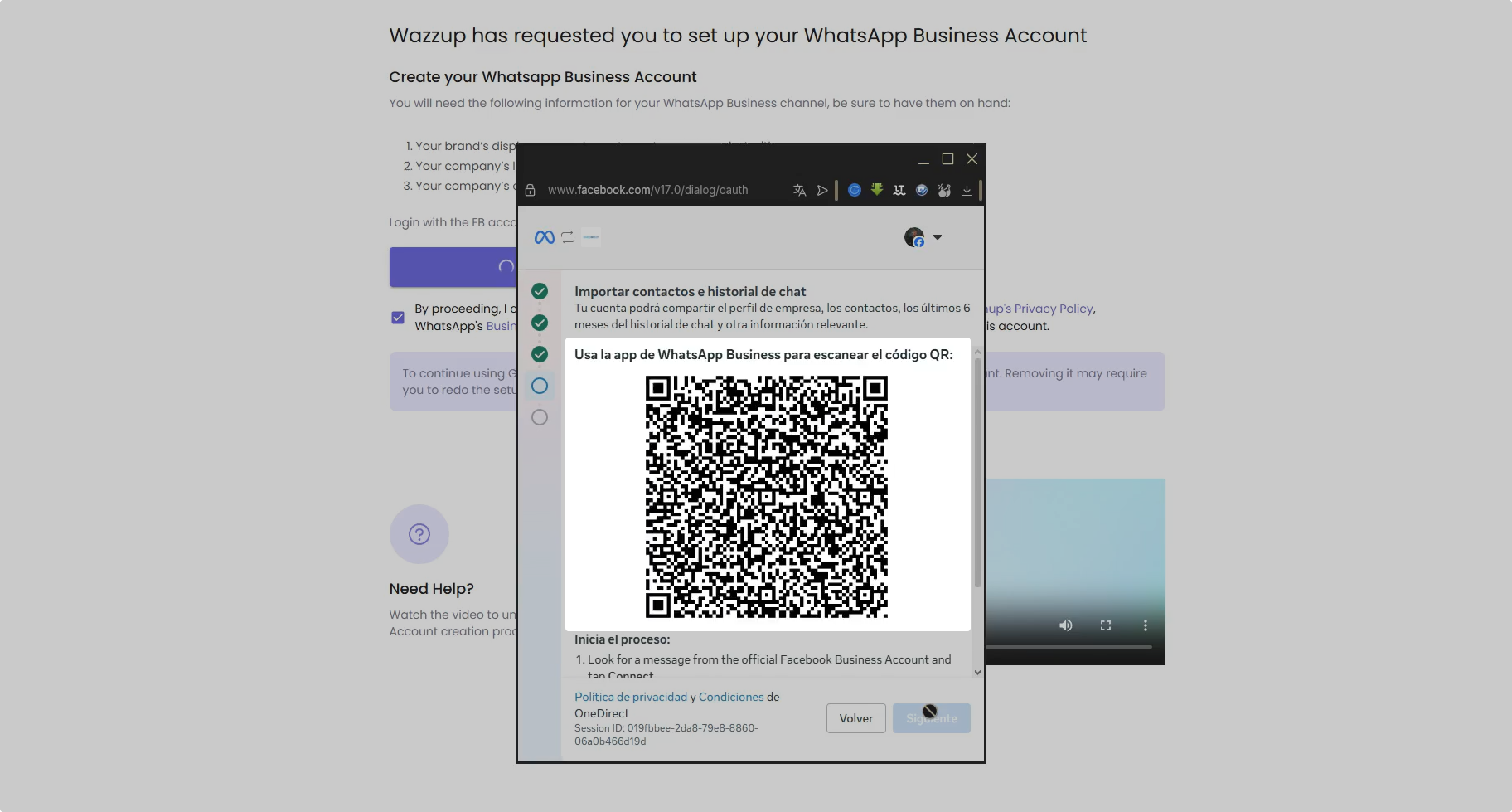Screen dimensions: 1512x812
Task: Toggle fullscreen on the help video
Action: [1106, 625]
